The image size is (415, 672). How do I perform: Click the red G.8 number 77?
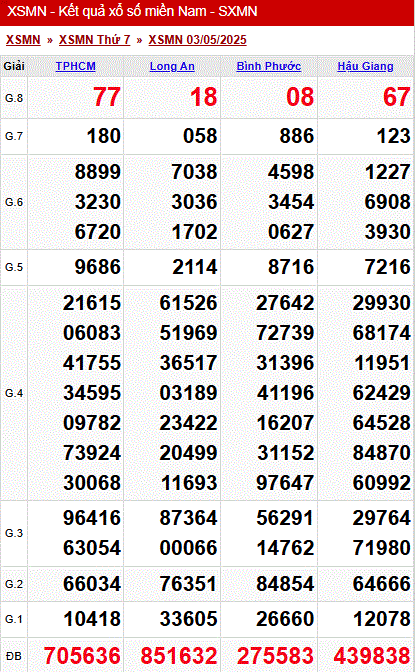[x=107, y=97]
